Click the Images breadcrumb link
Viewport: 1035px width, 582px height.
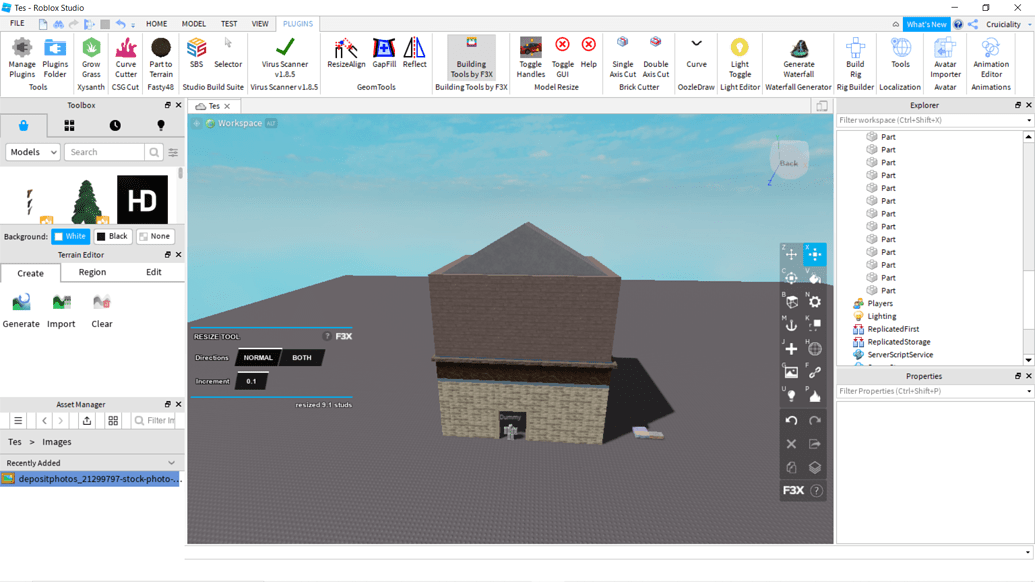click(x=57, y=442)
